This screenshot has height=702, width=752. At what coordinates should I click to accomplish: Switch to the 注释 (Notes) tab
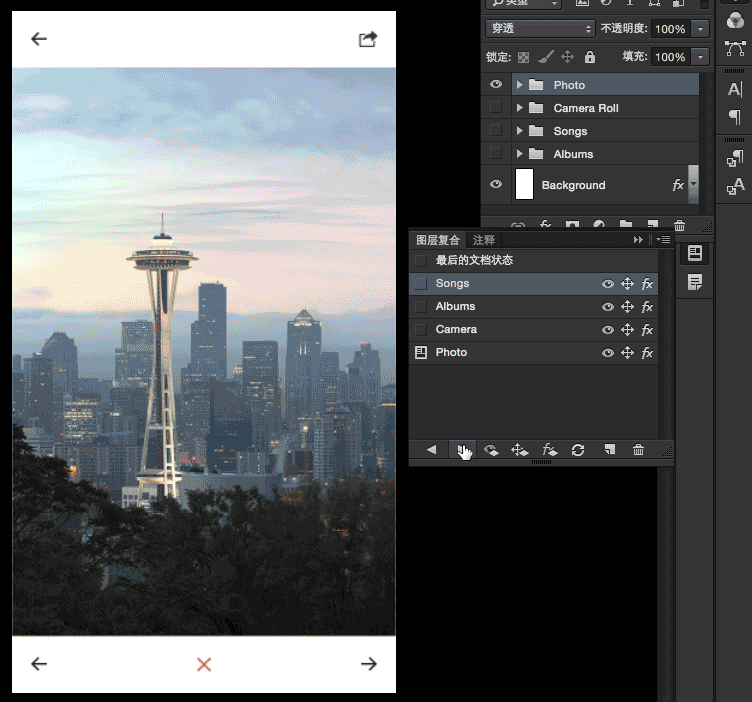[484, 240]
